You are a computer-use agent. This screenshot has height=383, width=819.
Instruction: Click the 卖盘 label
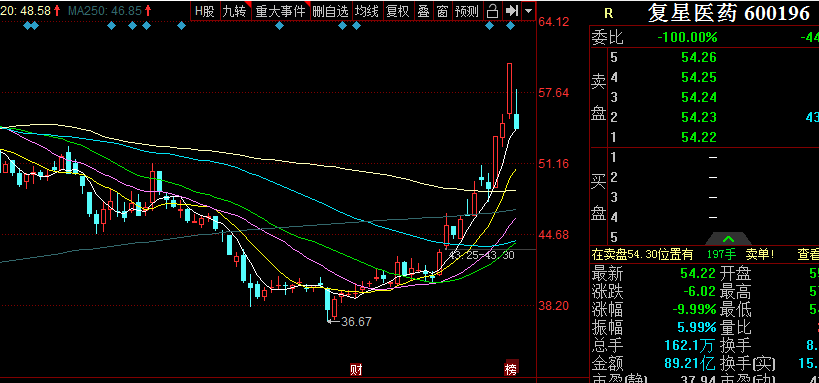tap(599, 98)
